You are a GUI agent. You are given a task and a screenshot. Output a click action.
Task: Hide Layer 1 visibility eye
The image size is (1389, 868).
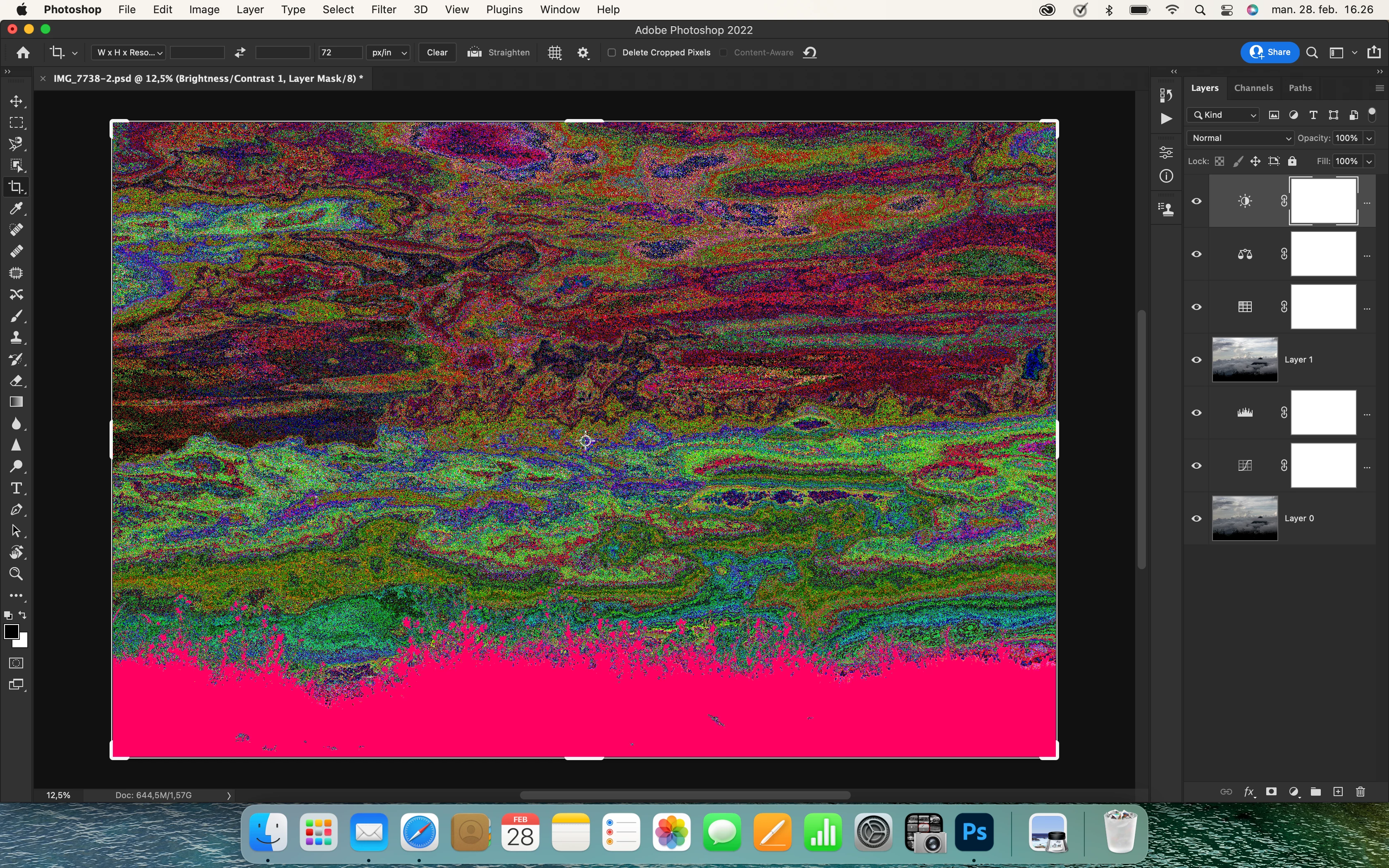pyautogui.click(x=1197, y=360)
